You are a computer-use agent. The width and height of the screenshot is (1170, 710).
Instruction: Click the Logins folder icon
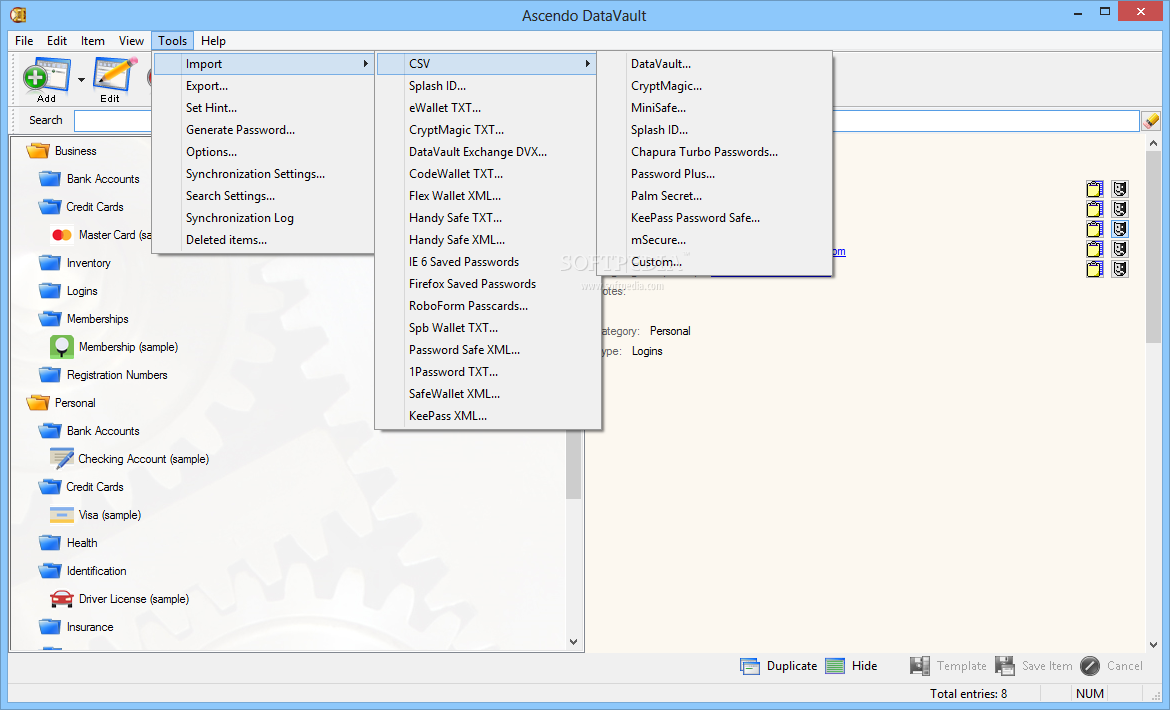[50, 291]
